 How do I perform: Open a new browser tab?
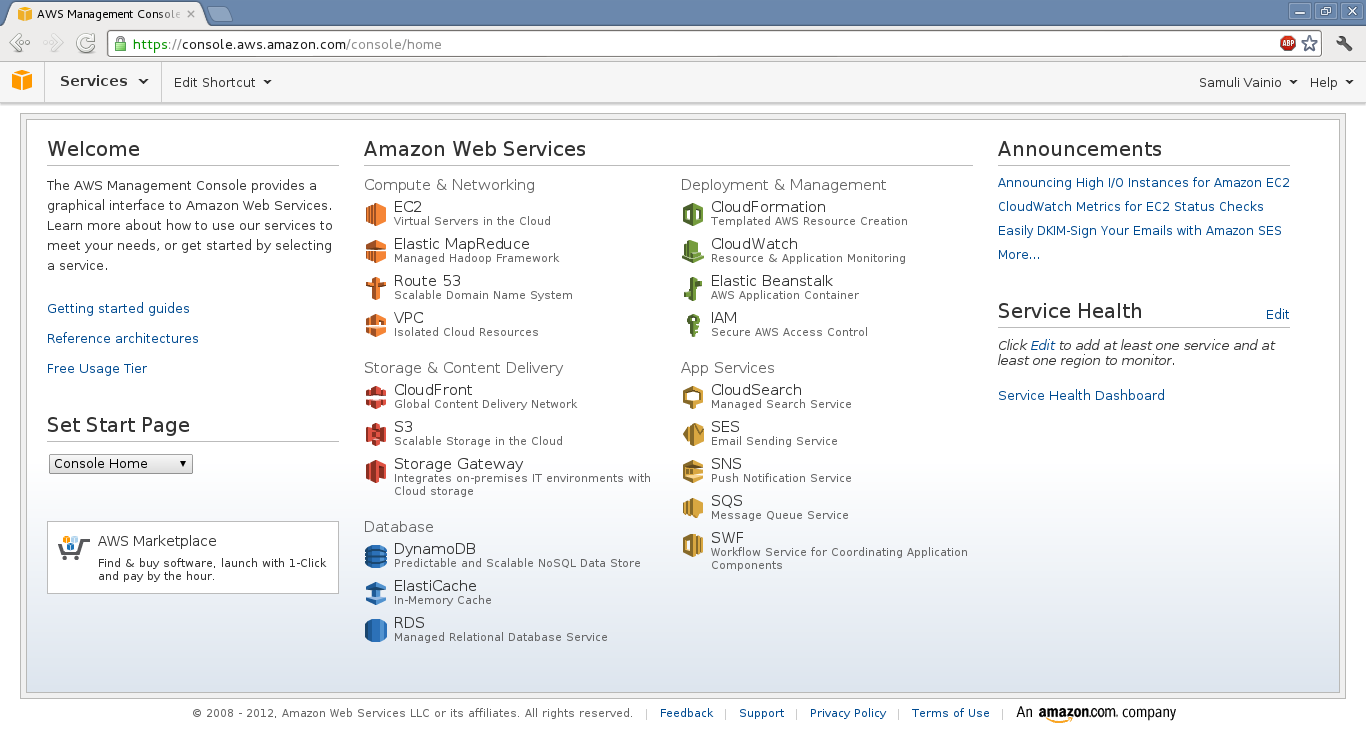tap(219, 14)
